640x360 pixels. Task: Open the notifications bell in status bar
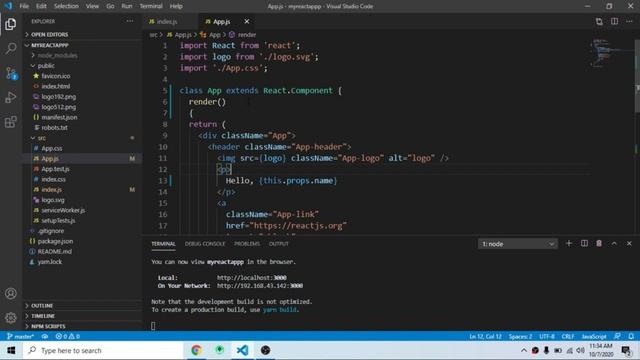(x=631, y=336)
